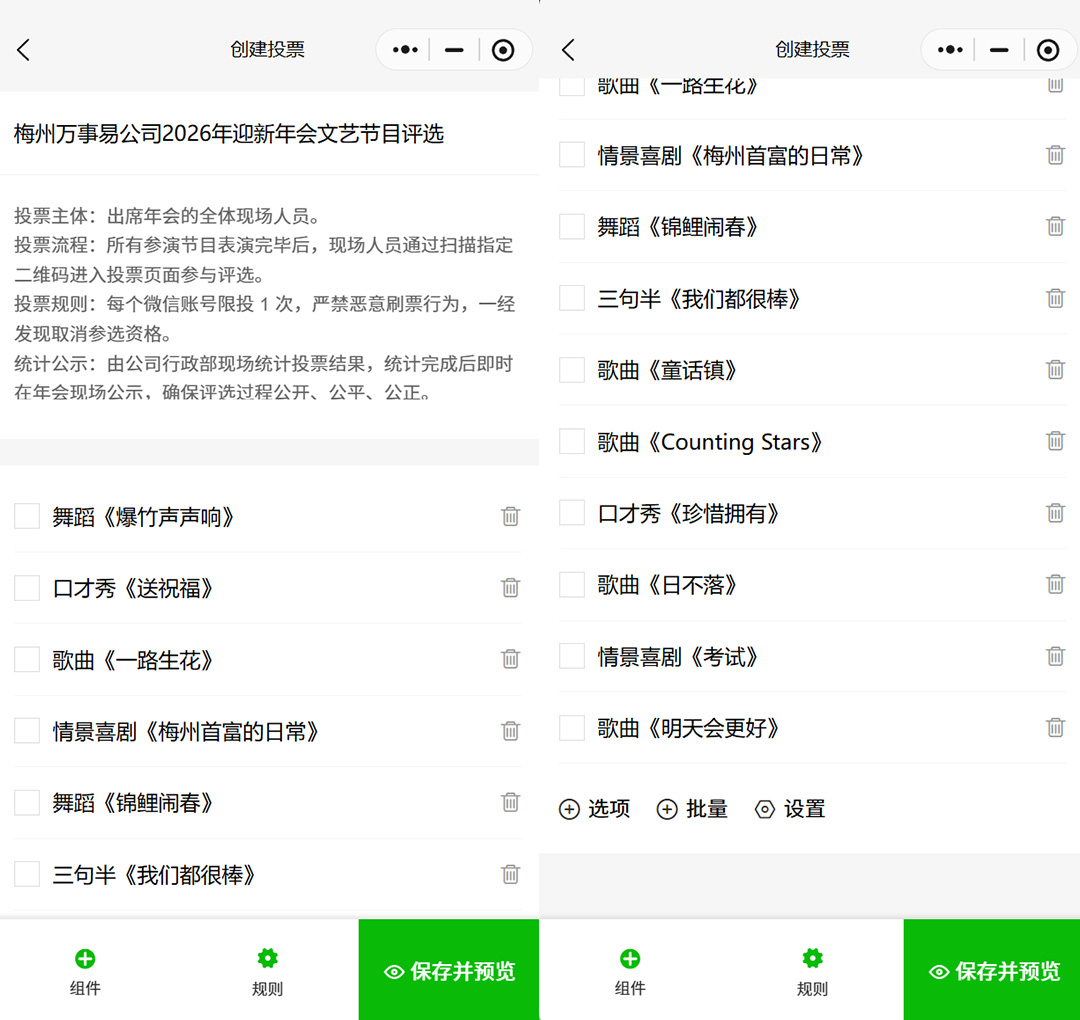Delete the 歌曲《Counting Stars》 entry
Viewport: 1080px width, 1020px height.
[1055, 441]
